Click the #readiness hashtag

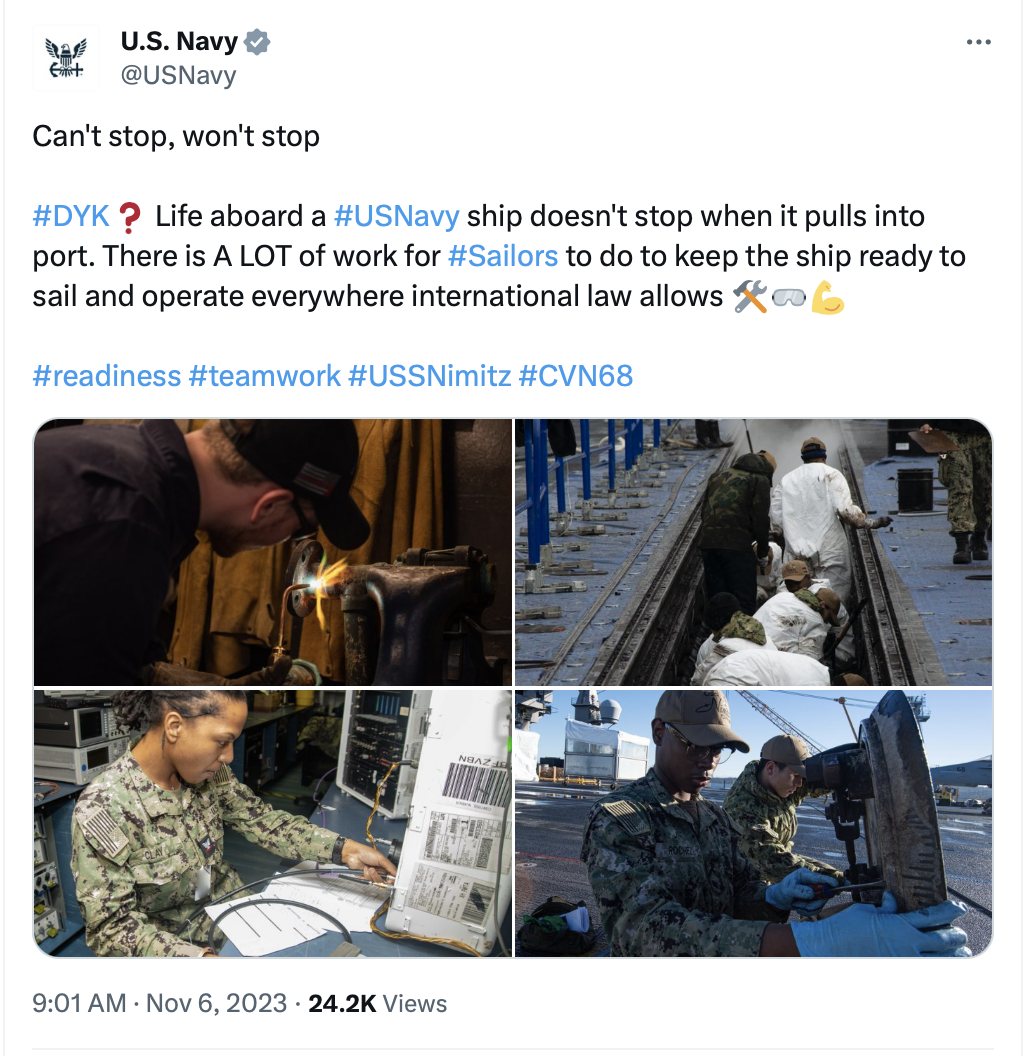click(106, 376)
